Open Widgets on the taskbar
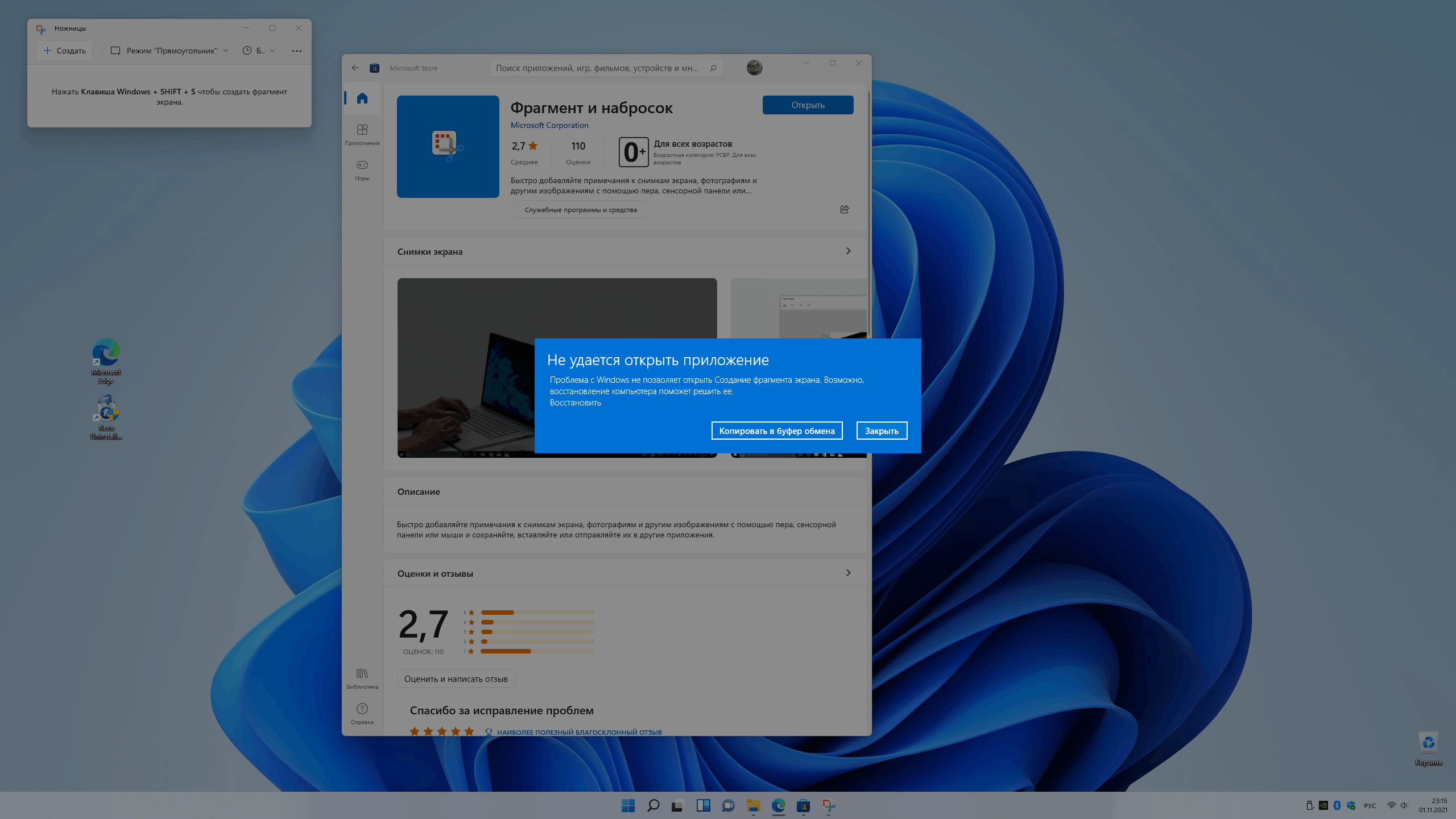The width and height of the screenshot is (1456, 819). pos(703,805)
